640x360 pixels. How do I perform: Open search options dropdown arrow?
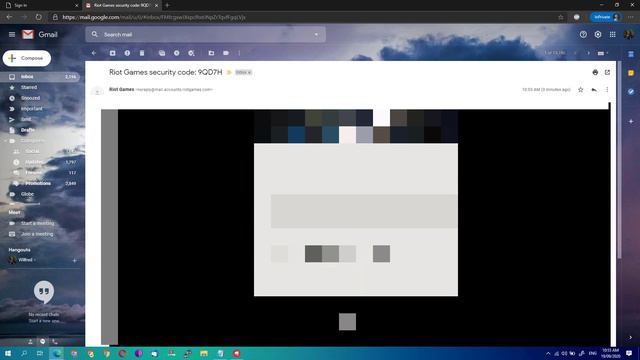316,35
